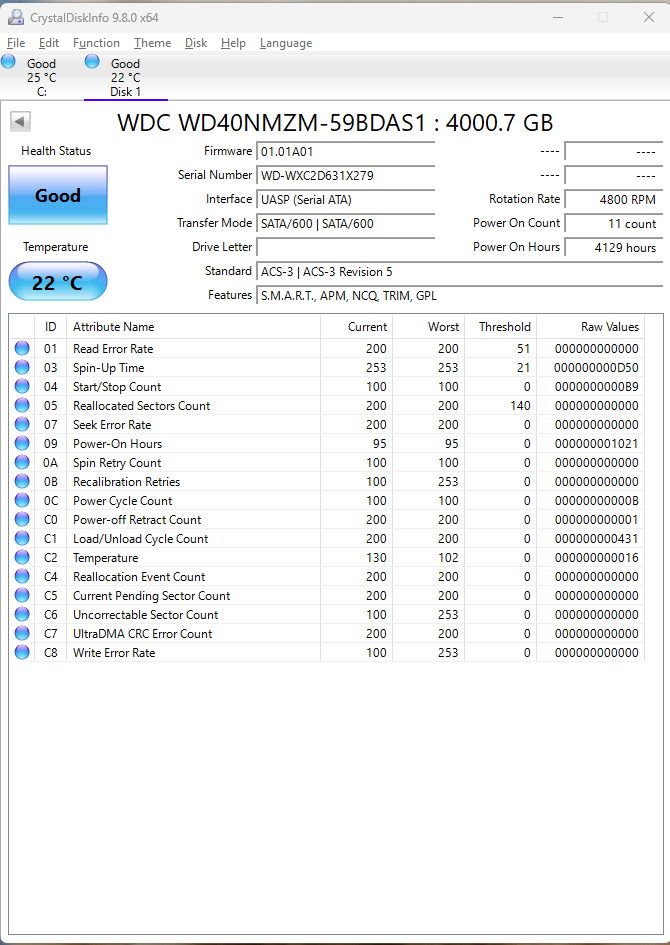Click status orb of Write Error Rate row
This screenshot has width=670, height=945.
(x=22, y=652)
